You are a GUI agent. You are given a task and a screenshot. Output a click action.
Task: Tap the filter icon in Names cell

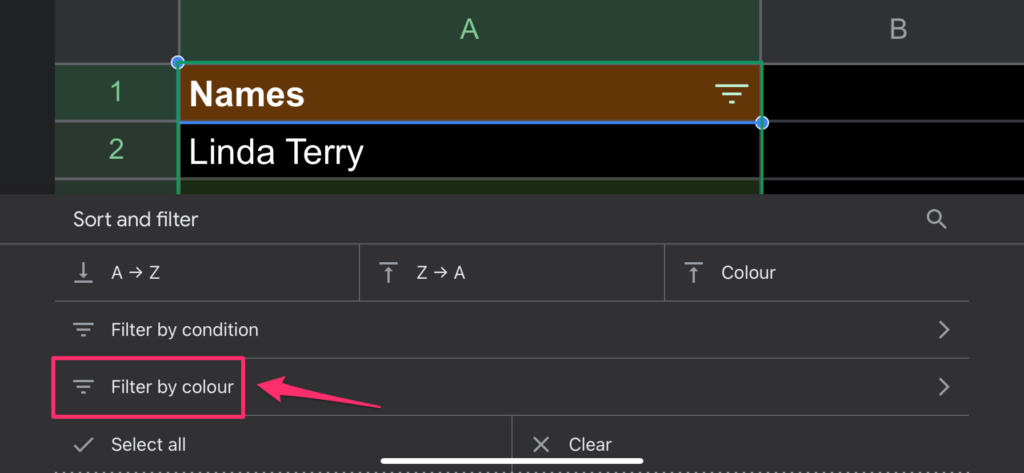coord(731,94)
